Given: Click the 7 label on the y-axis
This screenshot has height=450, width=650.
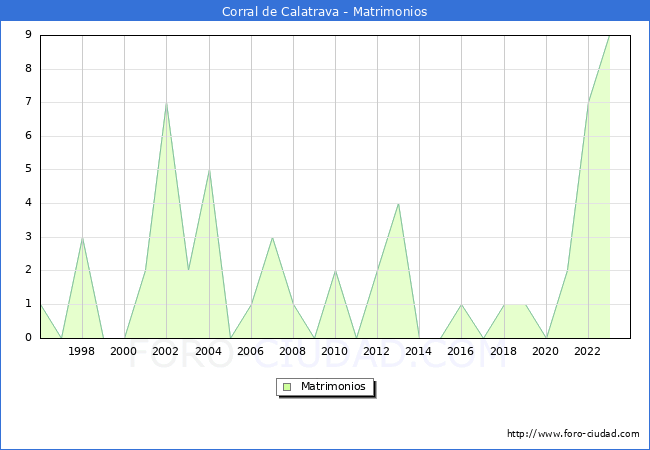Looking at the screenshot, I should click(x=28, y=102).
